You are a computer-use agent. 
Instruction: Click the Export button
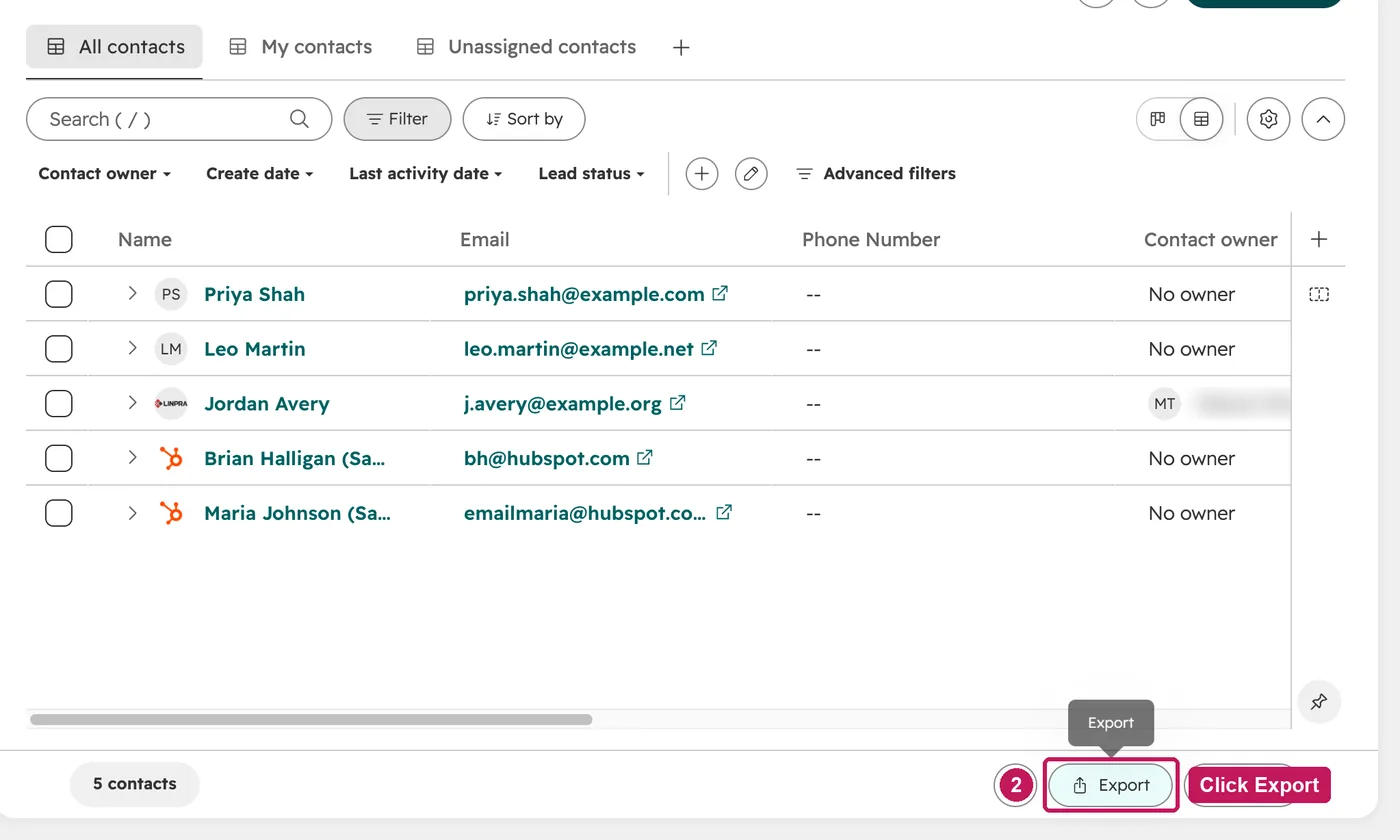1110,785
